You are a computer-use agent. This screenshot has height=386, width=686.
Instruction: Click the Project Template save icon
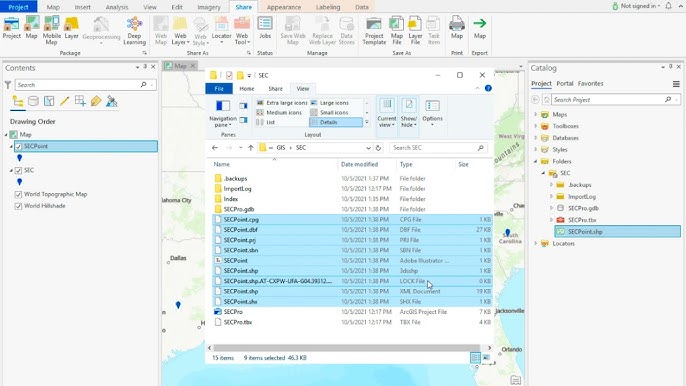pos(374,31)
